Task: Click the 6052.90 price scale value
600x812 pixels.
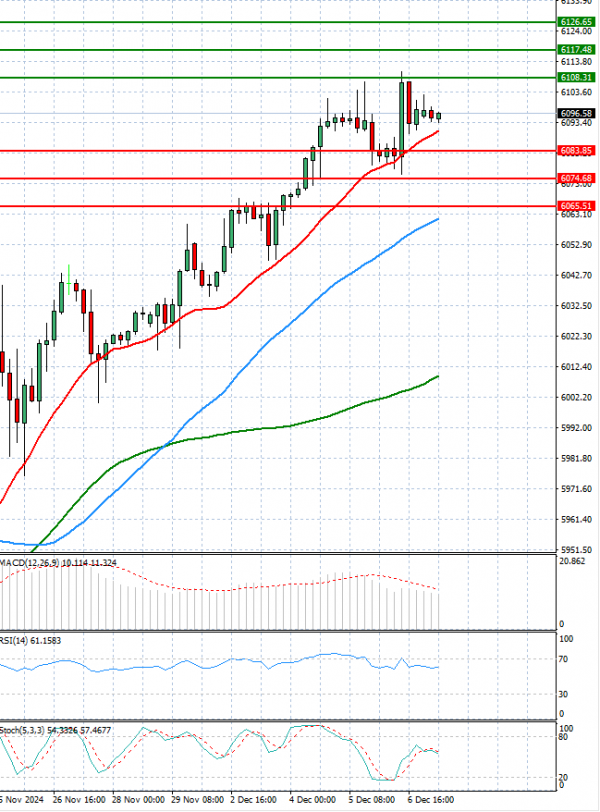Action: (x=576, y=245)
